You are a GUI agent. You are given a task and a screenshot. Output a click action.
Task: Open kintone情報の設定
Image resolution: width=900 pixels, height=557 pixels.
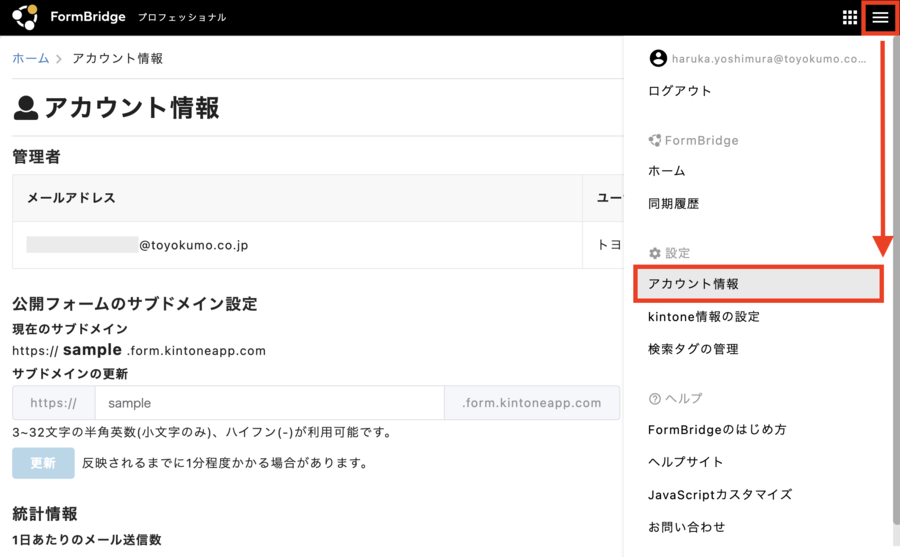[704, 316]
